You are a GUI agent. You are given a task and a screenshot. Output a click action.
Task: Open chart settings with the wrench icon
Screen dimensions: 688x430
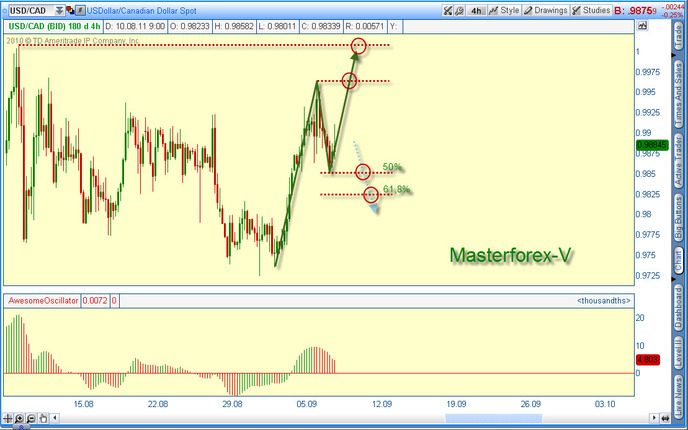pyautogui.click(x=459, y=11)
